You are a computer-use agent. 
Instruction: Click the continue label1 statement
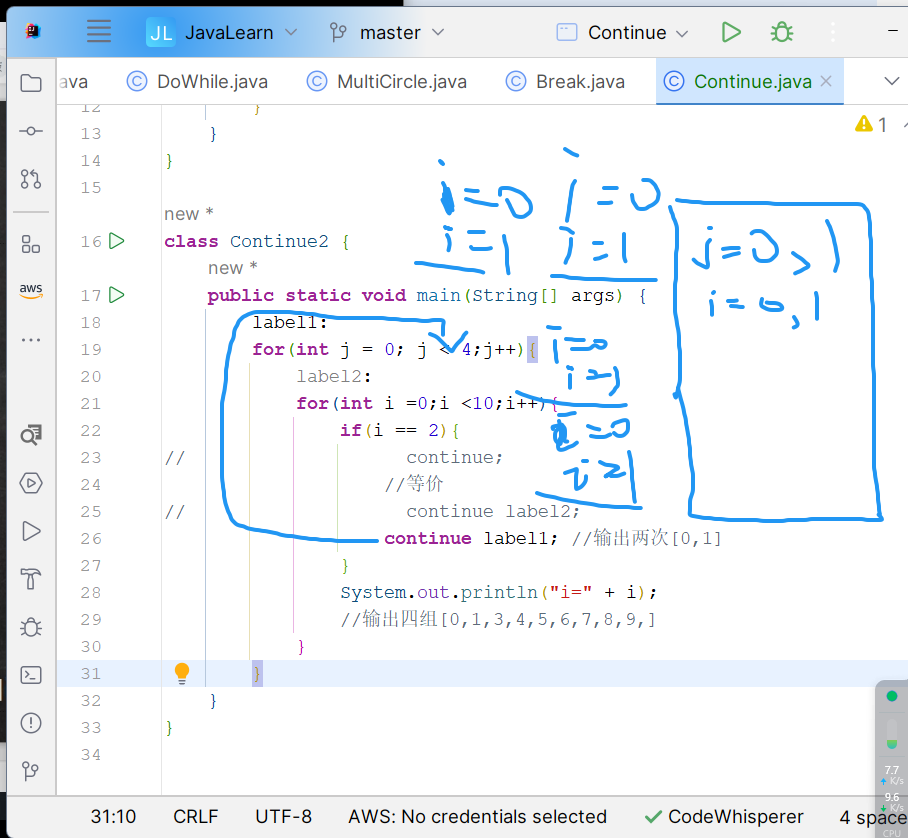[x=471, y=539]
